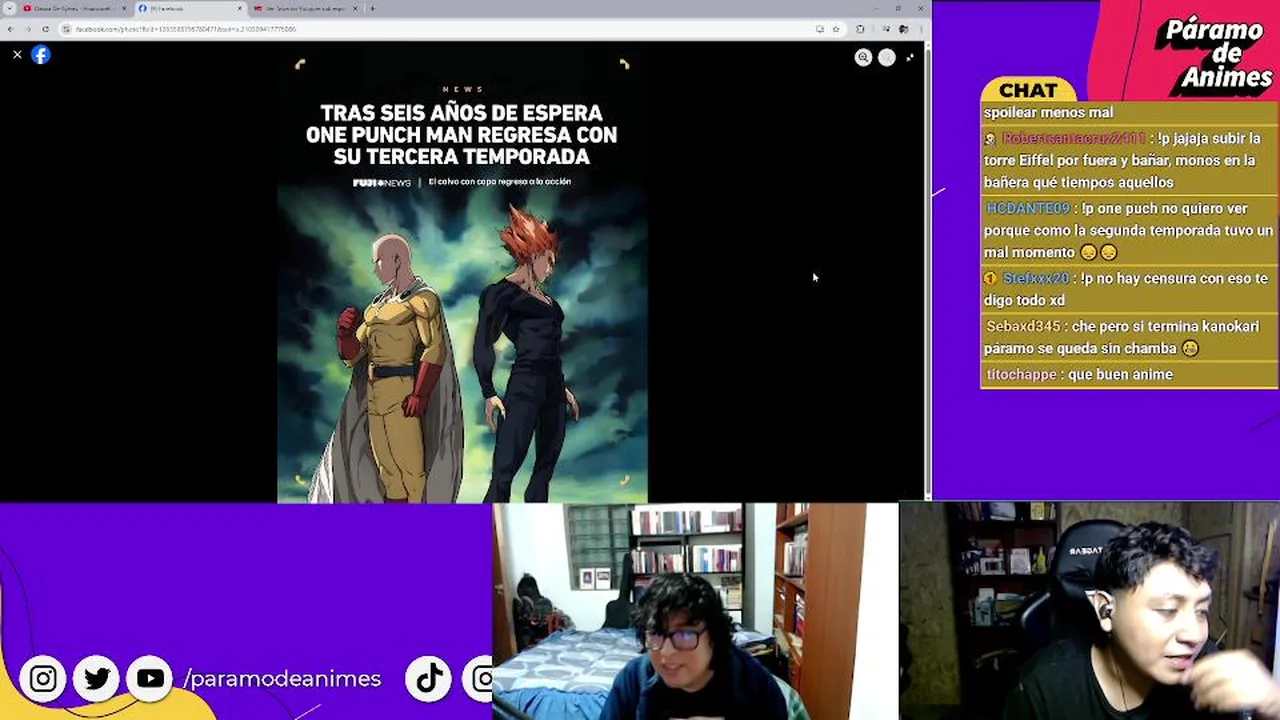Click the zoom out photo button

886,57
